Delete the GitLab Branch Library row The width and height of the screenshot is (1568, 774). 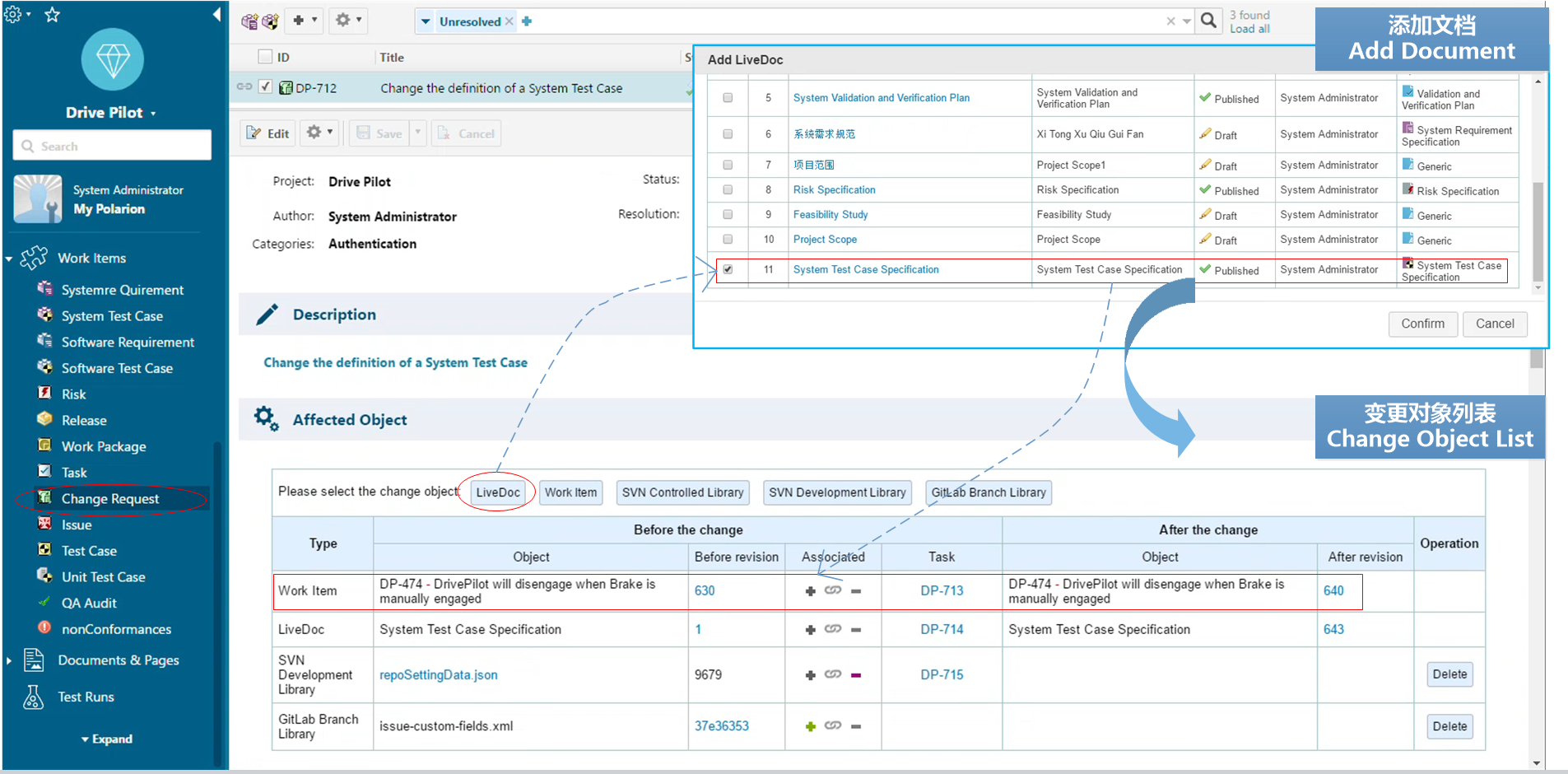coord(1449,726)
